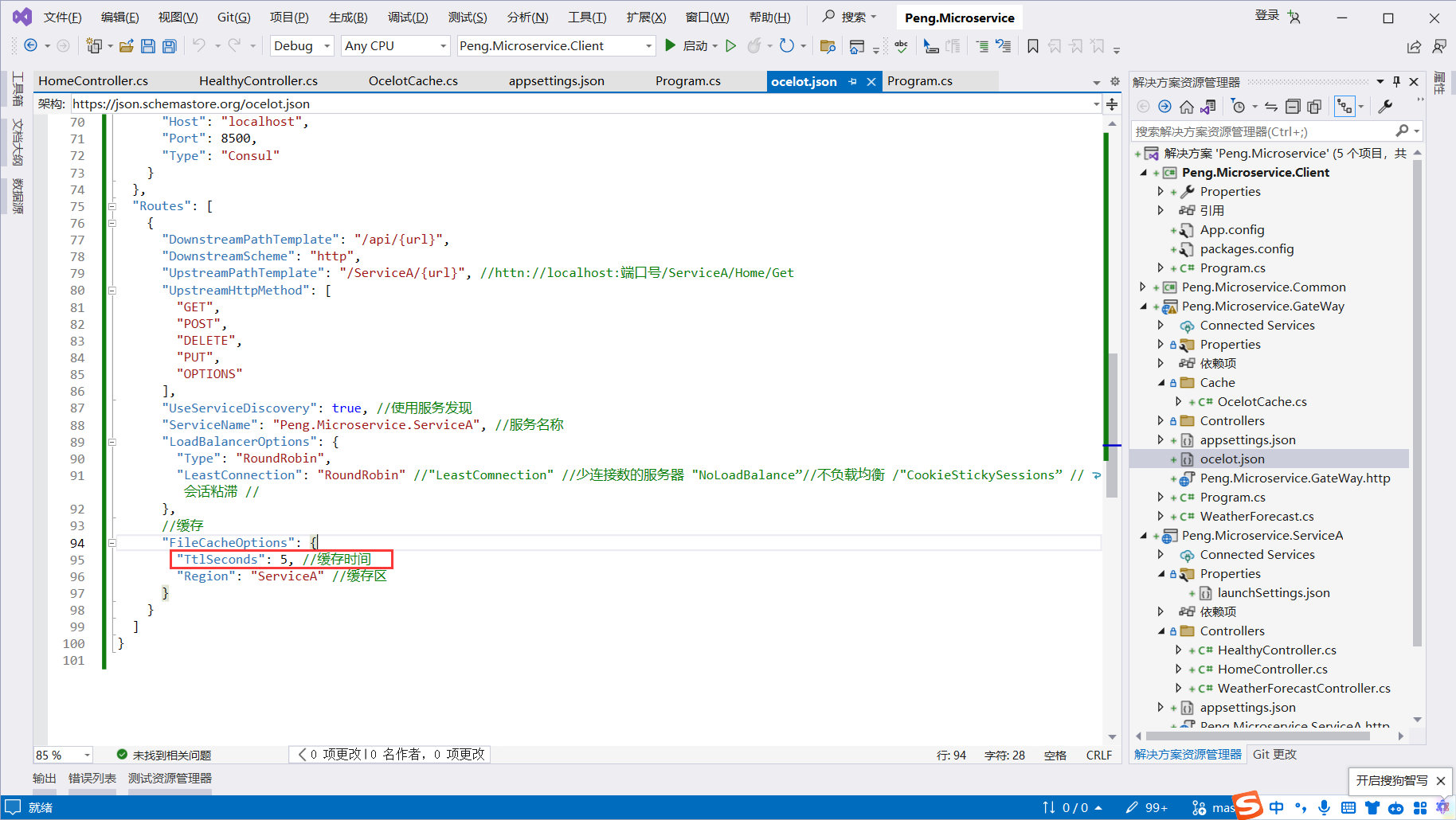Click the Share icon in title bar area
The image size is (1456, 820).
(x=1414, y=46)
